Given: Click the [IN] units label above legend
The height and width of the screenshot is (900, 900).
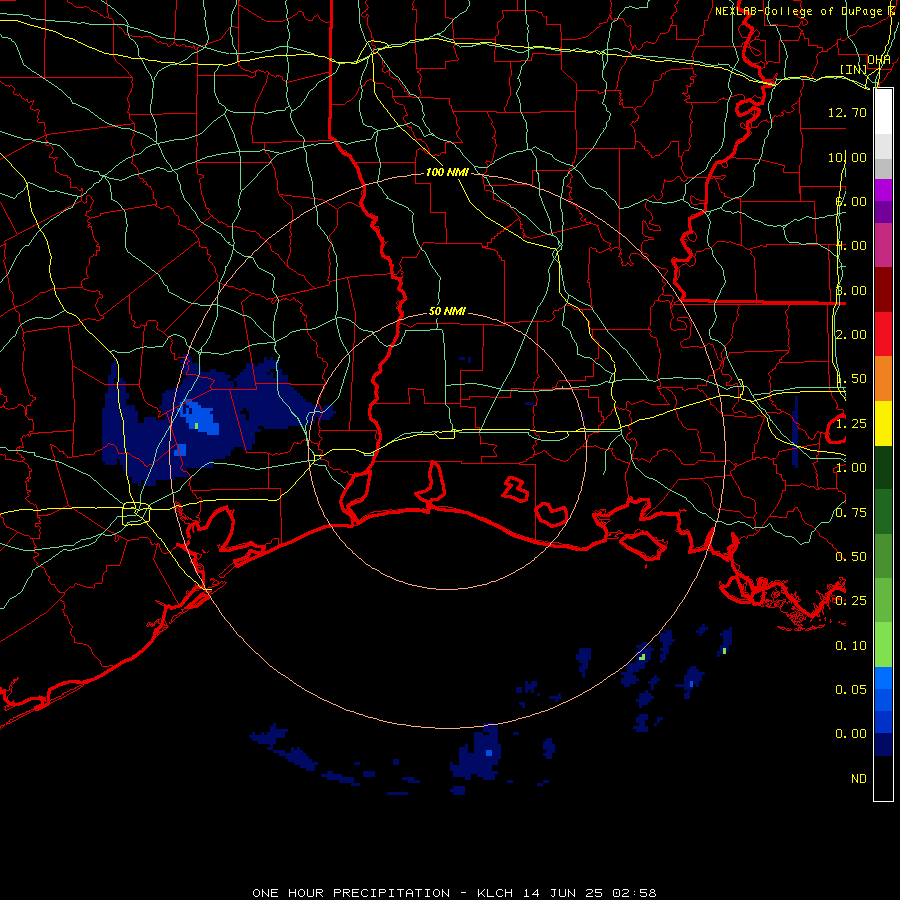Looking at the screenshot, I should click(x=854, y=69).
